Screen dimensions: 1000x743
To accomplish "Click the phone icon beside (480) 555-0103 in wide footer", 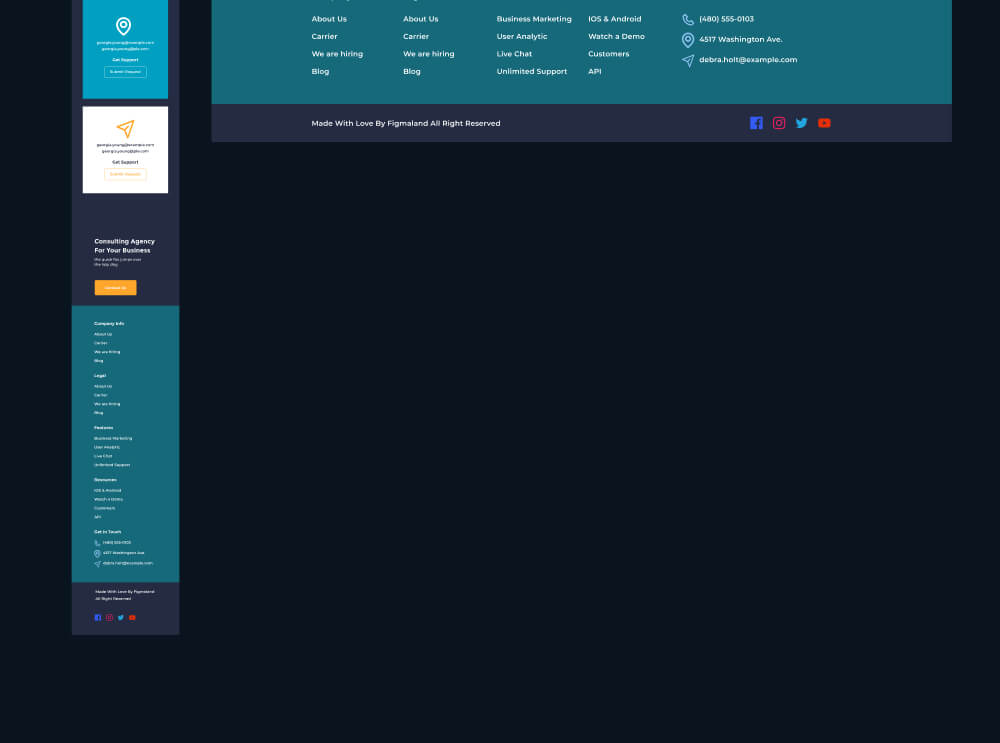I will [x=688, y=20].
